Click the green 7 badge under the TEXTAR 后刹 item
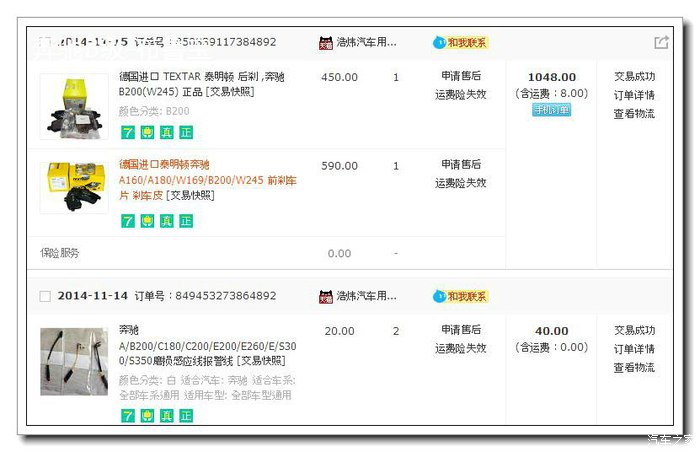This screenshot has height=452, width=700. click(x=127, y=132)
